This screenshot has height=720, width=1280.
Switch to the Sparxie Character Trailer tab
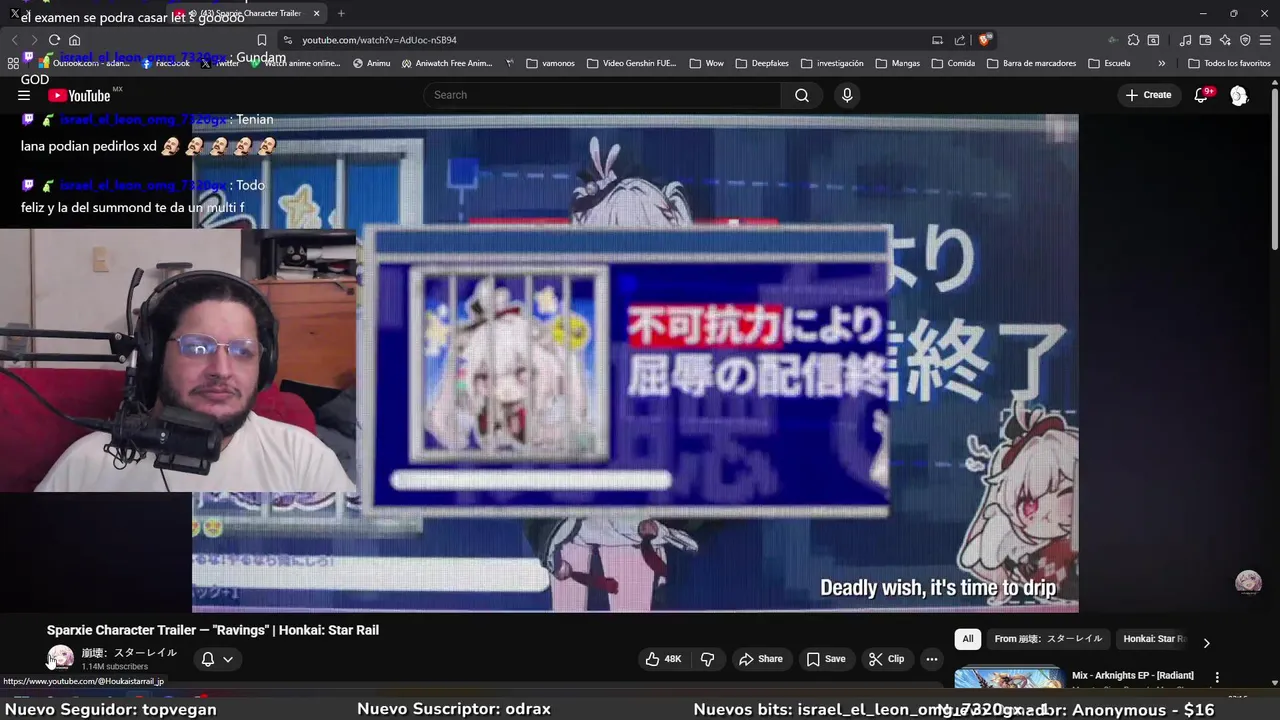point(245,13)
